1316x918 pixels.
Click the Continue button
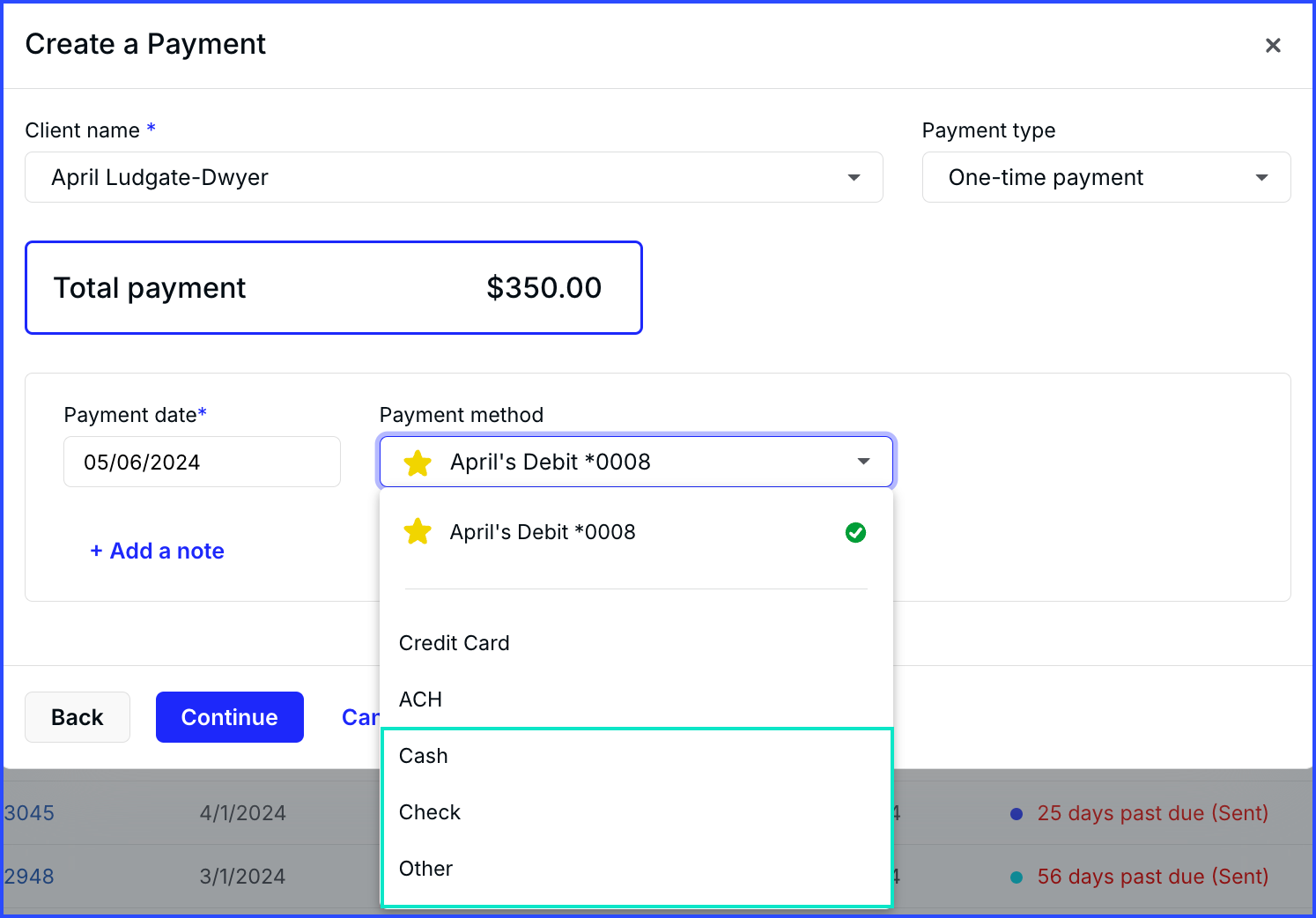[230, 717]
